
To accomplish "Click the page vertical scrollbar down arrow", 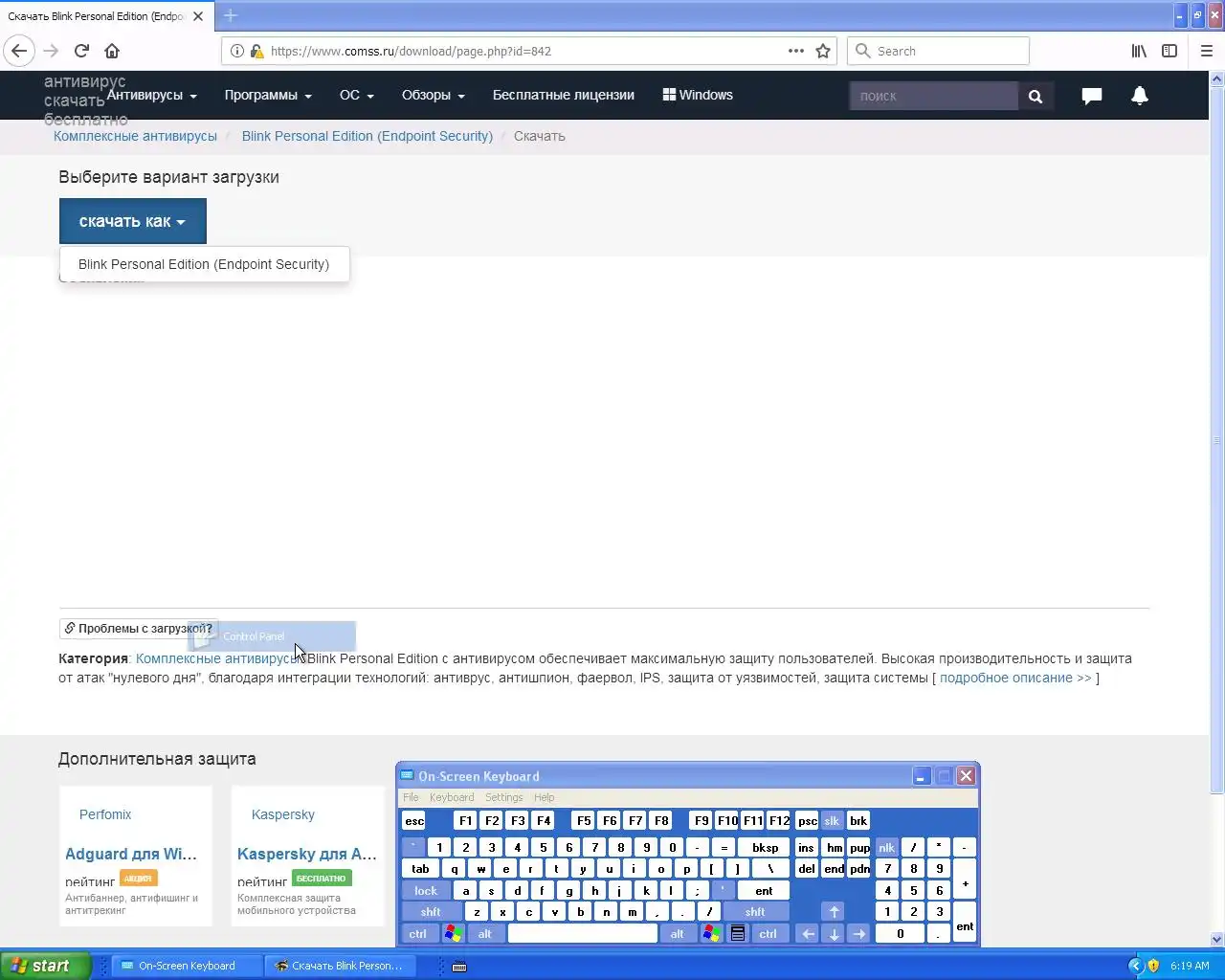I will (1217, 940).
